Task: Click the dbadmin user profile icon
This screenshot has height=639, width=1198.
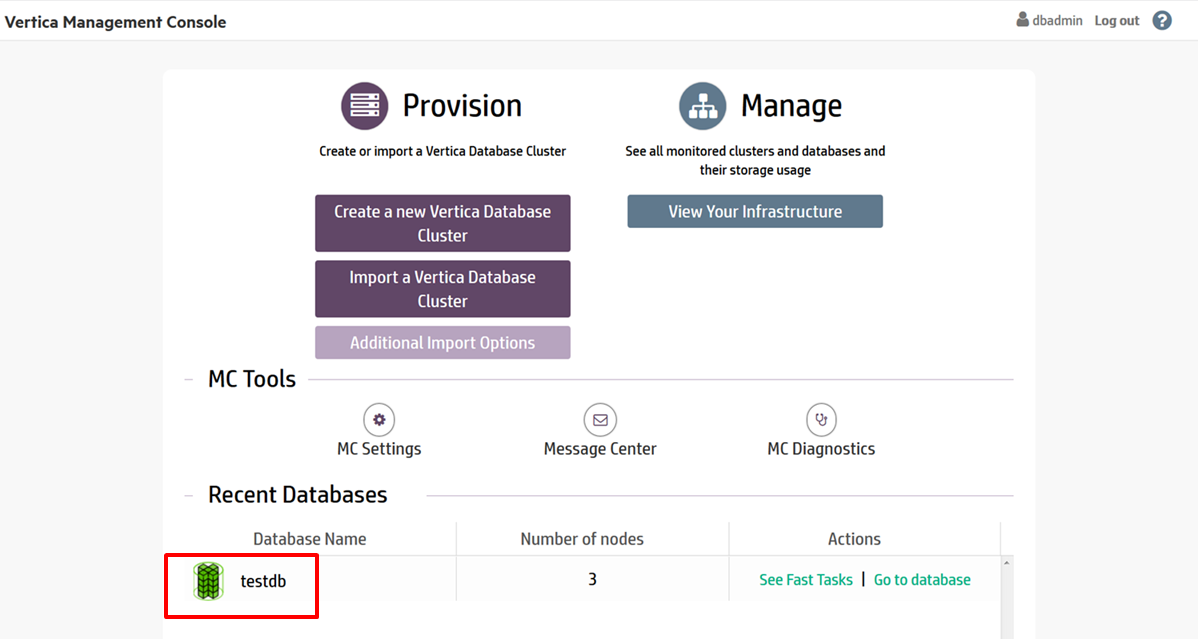Action: [x=1022, y=20]
